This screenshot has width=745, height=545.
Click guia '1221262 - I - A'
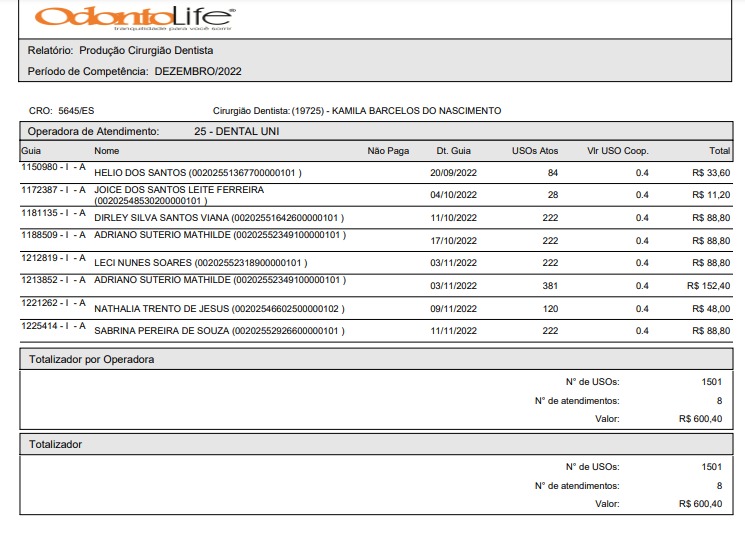(x=53, y=303)
